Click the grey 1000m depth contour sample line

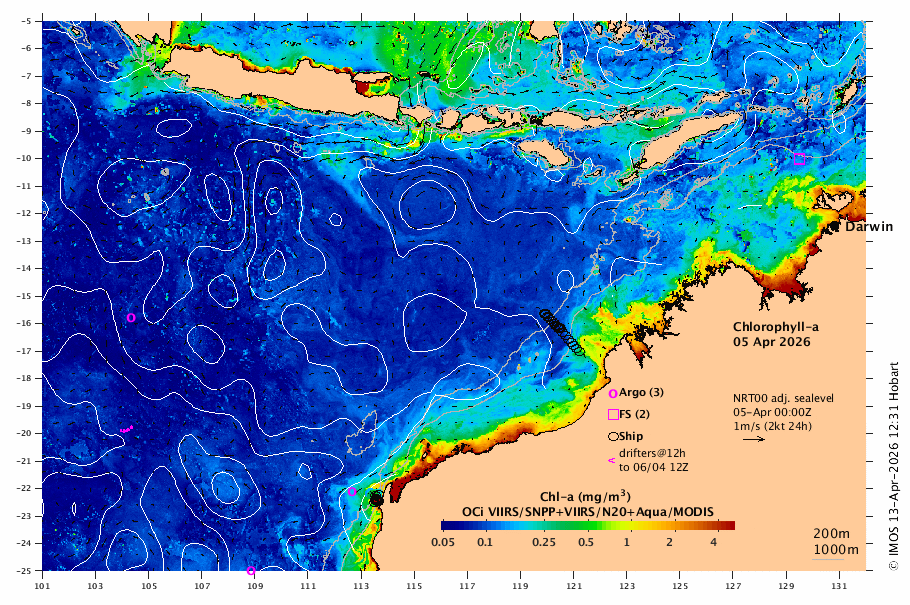coord(828,559)
